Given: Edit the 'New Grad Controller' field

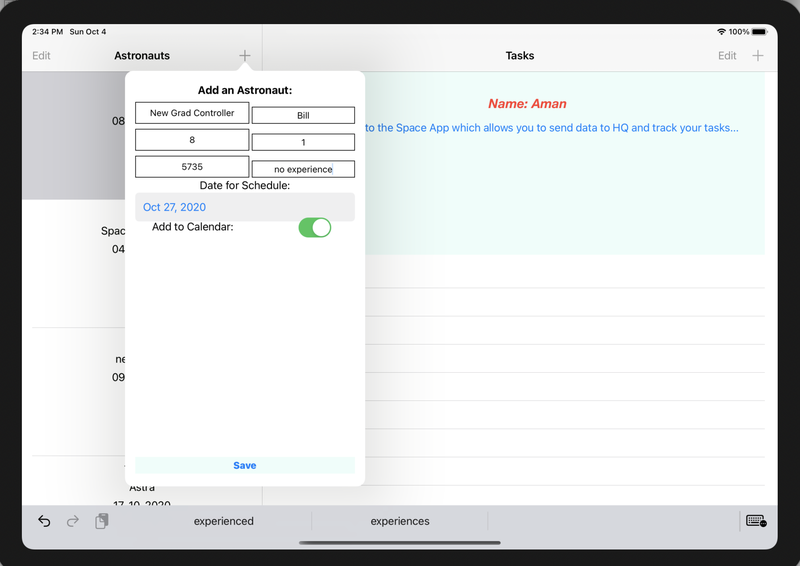Looking at the screenshot, I should click(192, 113).
